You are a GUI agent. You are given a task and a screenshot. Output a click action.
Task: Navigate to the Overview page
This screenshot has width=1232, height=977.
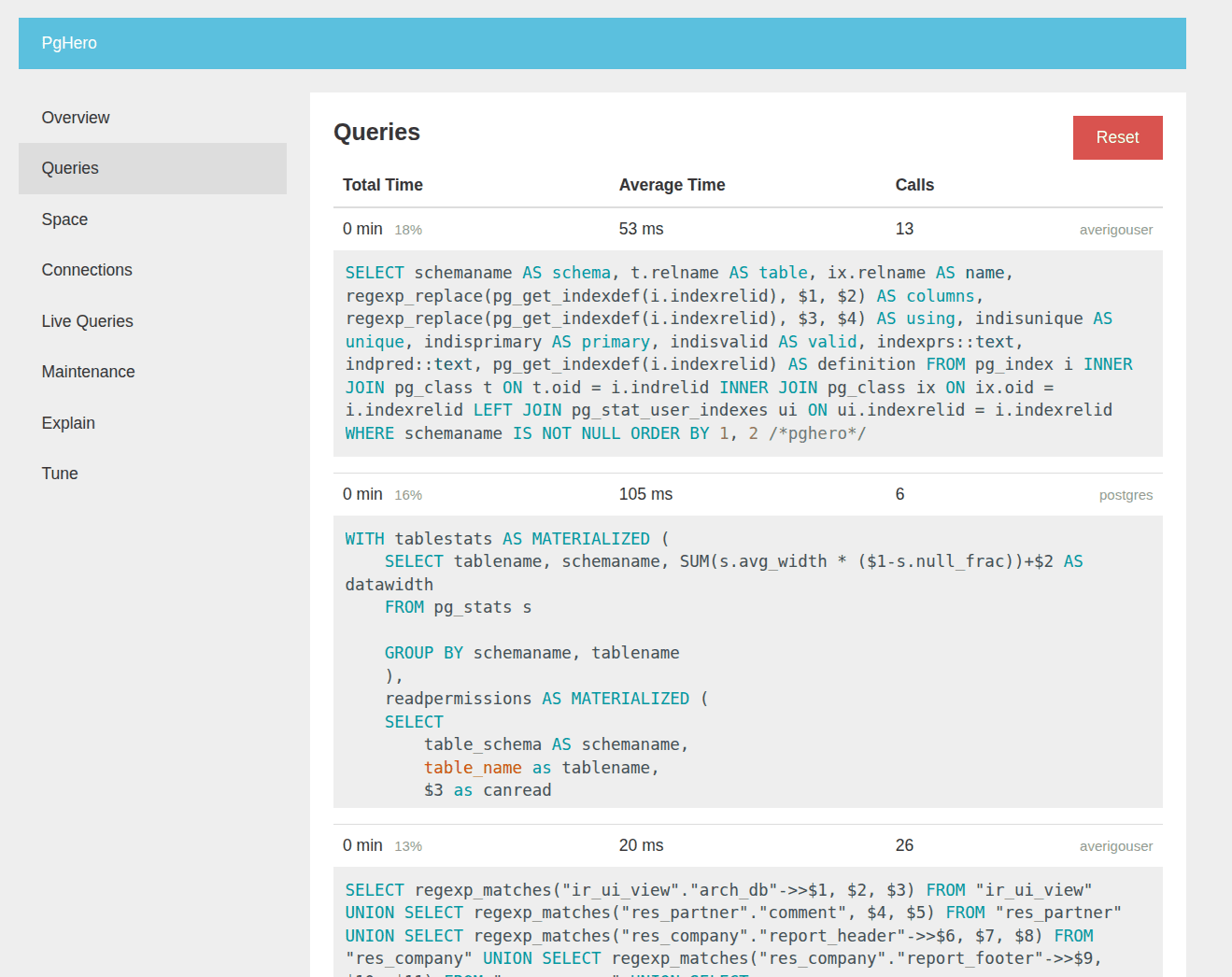[76, 118]
